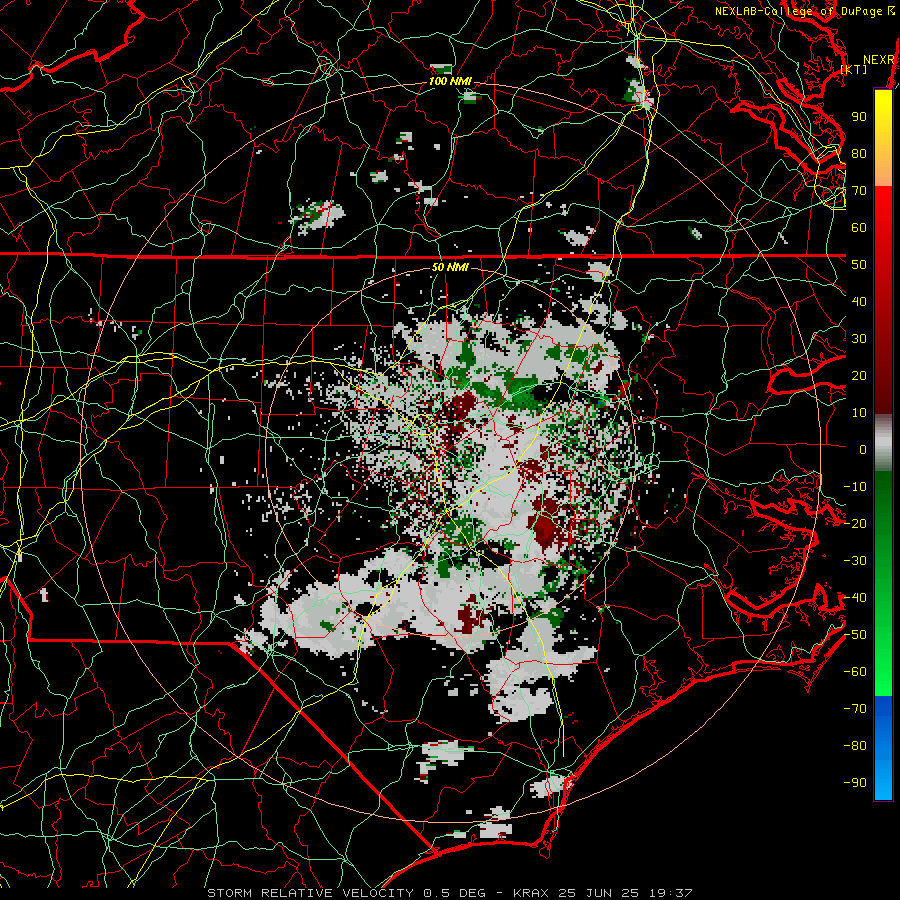Select the -50 value on velocity scale

click(x=855, y=635)
